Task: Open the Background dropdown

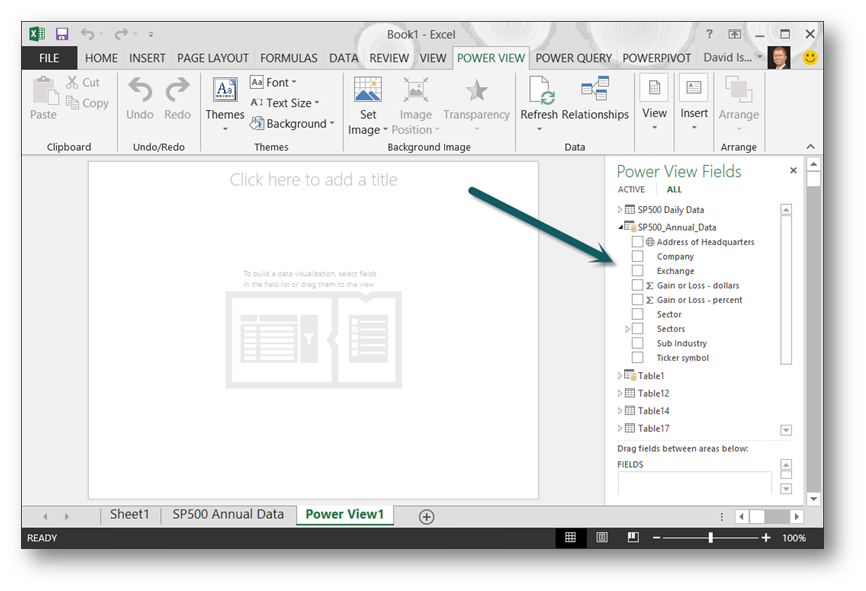Action: click(x=292, y=123)
